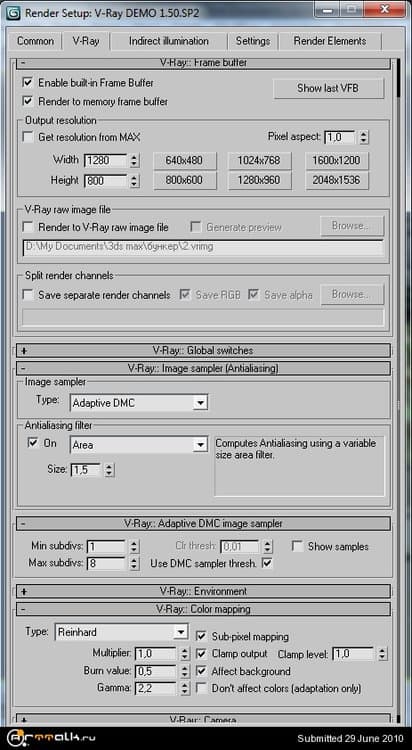This screenshot has width=412, height=750.
Task: Choose the 1024x768 resolution preset
Action: pyautogui.click(x=259, y=161)
